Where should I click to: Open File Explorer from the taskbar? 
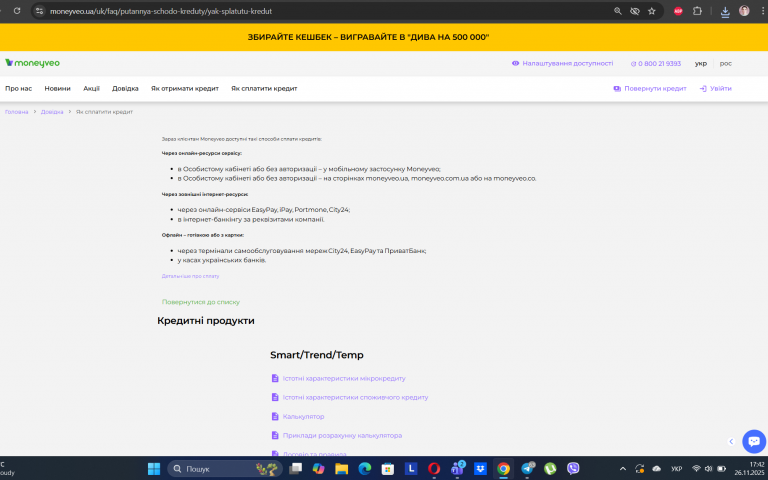tap(341, 469)
